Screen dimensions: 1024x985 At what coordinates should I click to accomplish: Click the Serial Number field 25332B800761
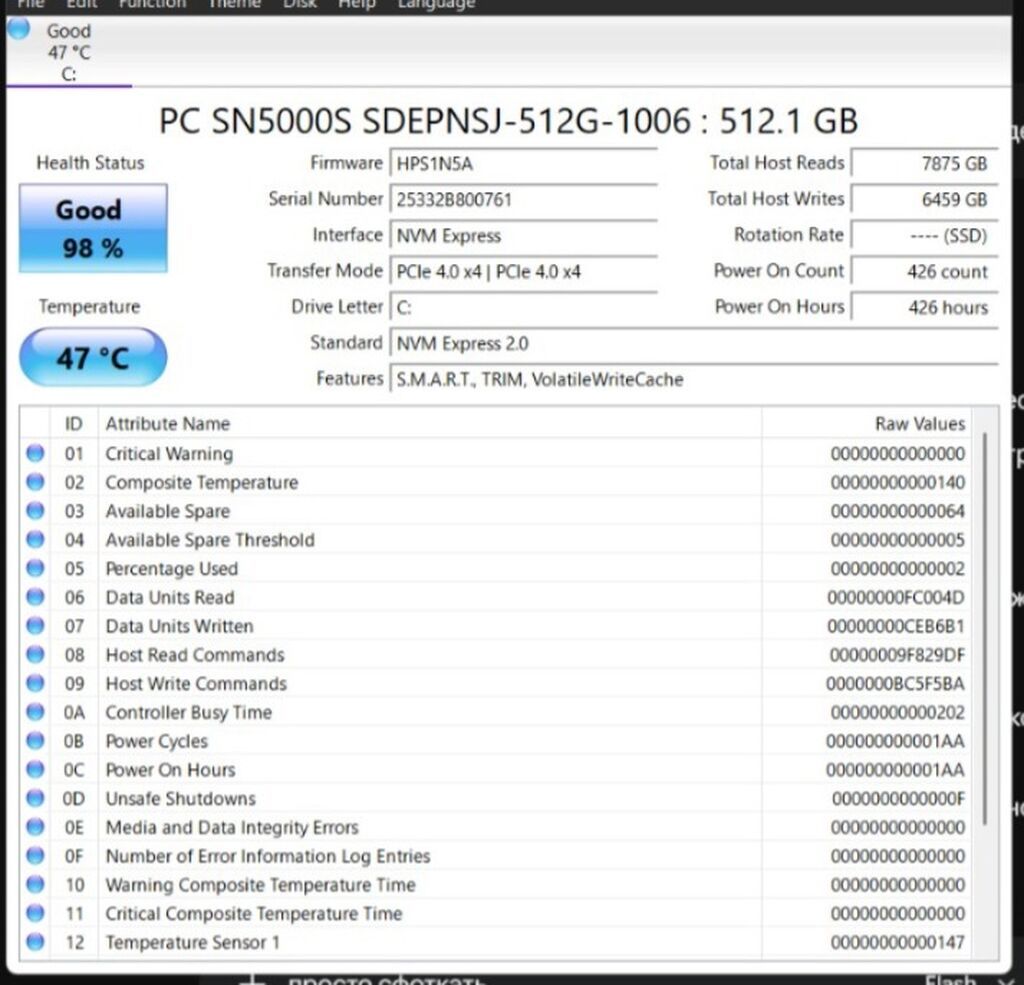(x=523, y=199)
